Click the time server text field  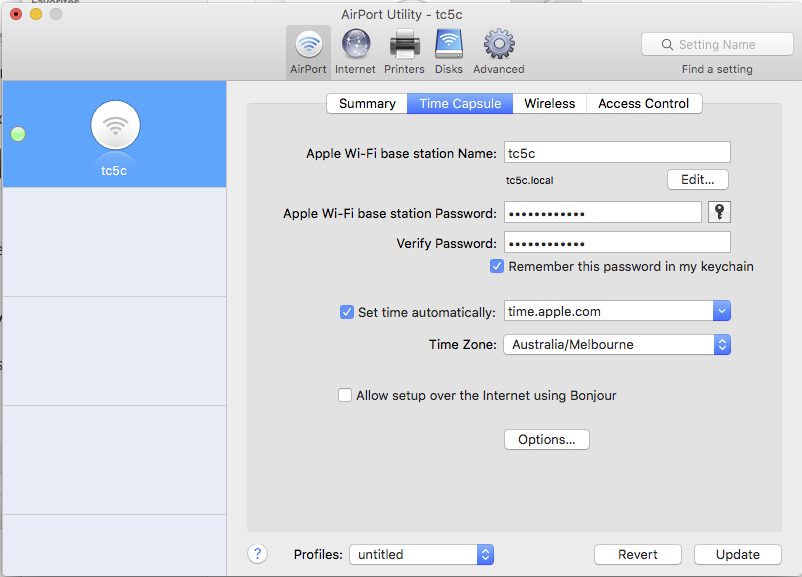(x=609, y=311)
